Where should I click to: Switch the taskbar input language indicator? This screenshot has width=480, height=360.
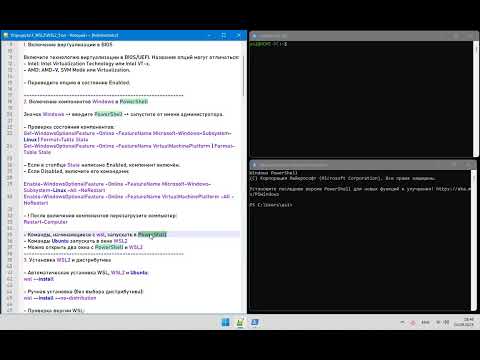point(425,322)
